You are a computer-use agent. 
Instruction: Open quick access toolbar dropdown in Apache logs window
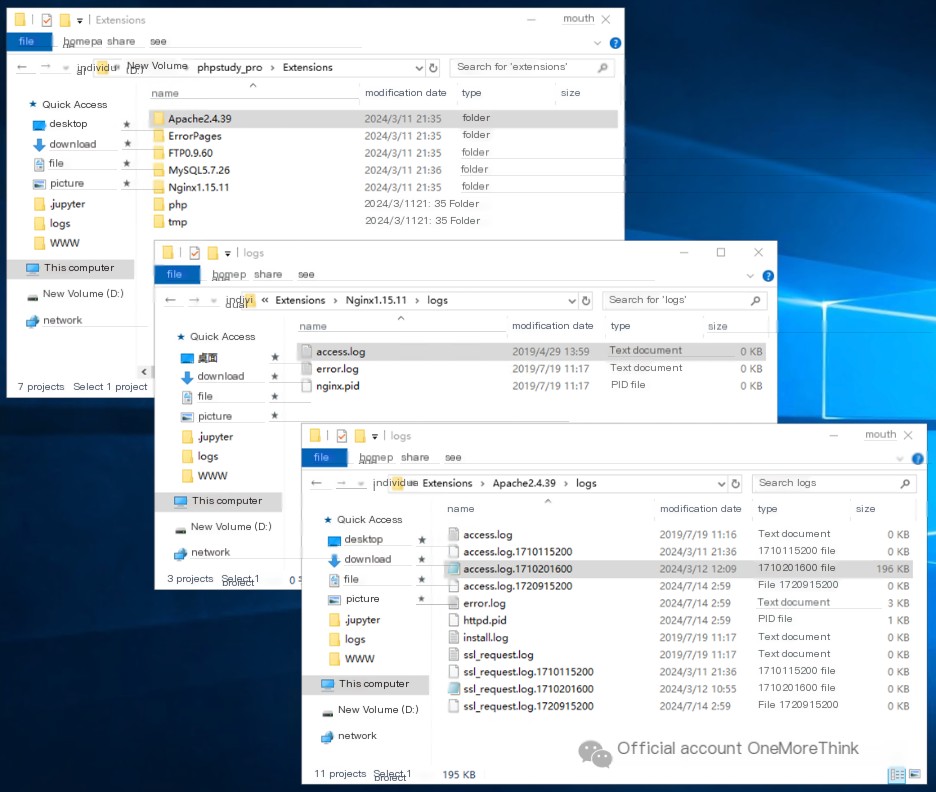coord(374,437)
